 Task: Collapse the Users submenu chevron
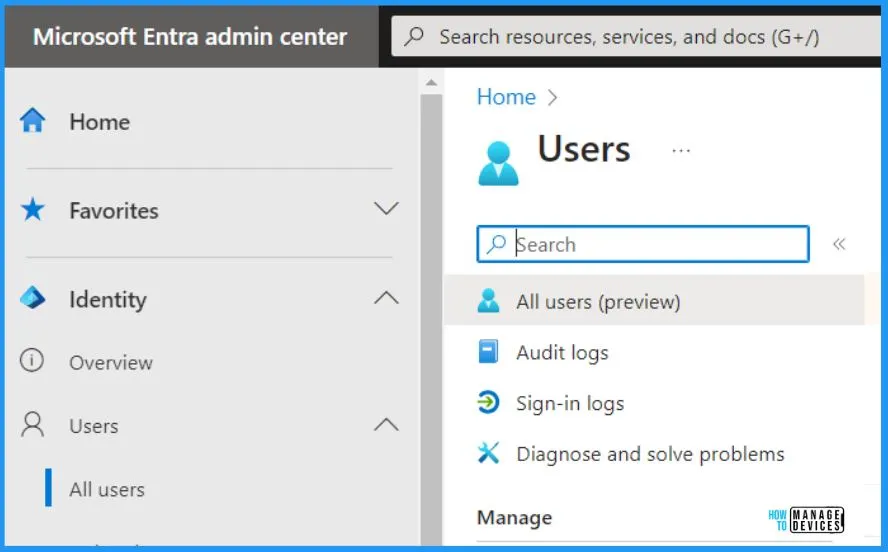[x=386, y=425]
